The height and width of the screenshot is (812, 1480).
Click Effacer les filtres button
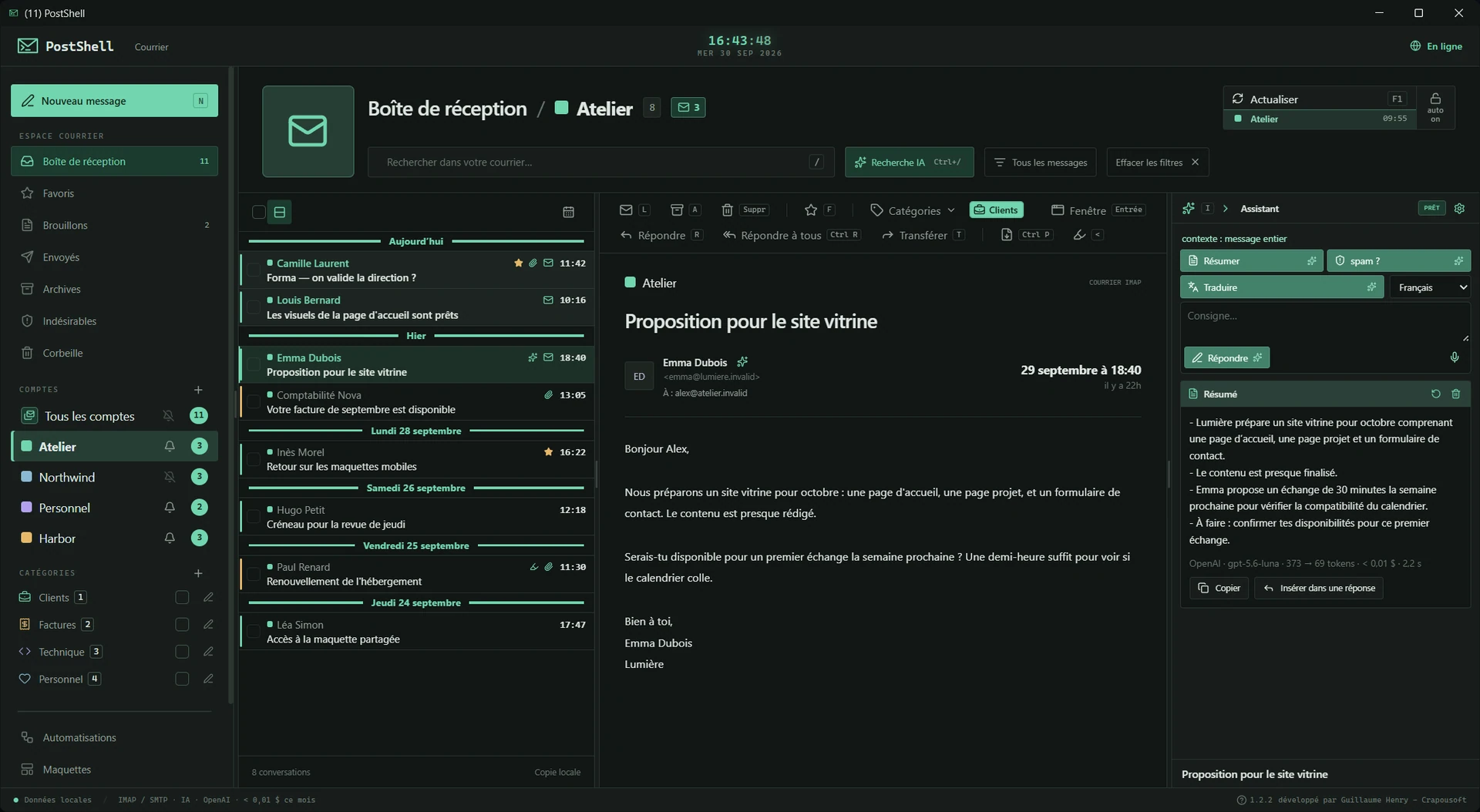click(x=1157, y=163)
